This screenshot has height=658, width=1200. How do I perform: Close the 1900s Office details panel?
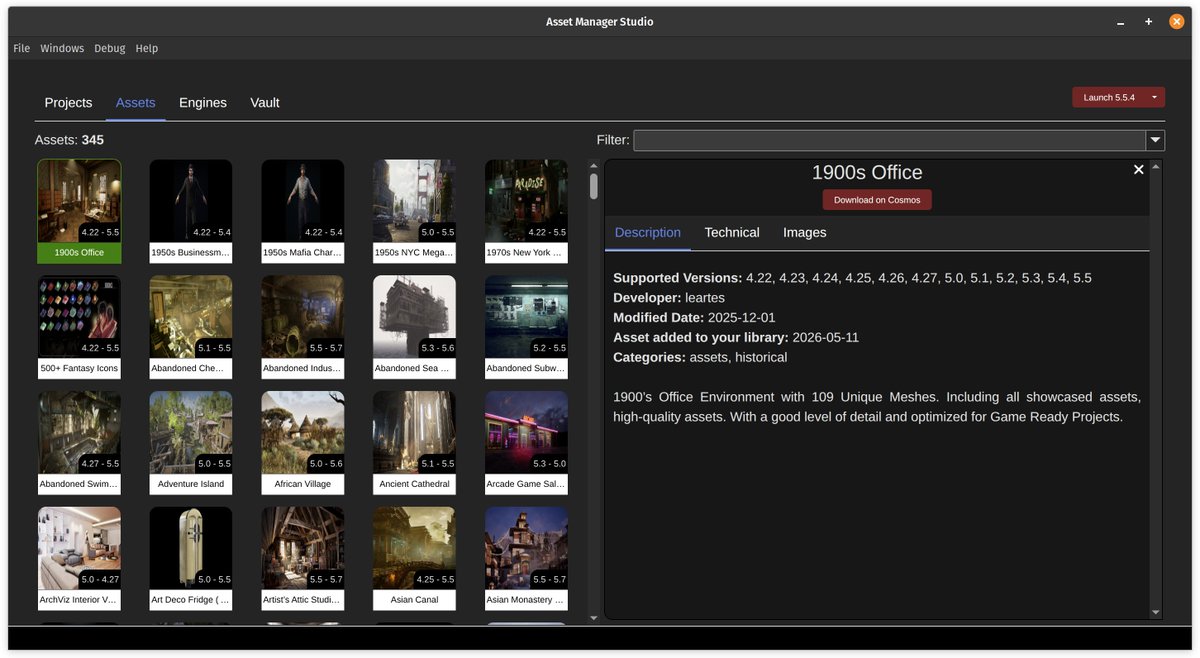pyautogui.click(x=1138, y=170)
